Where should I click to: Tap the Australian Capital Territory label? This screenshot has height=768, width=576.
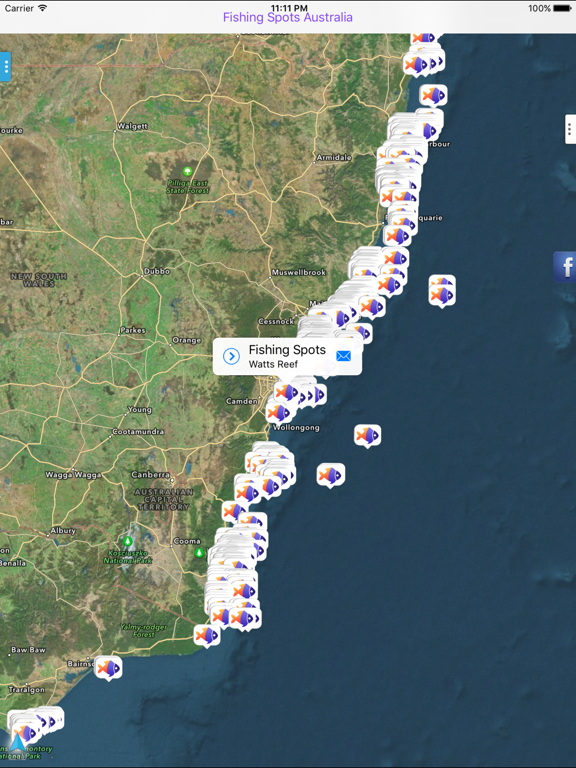[164, 499]
